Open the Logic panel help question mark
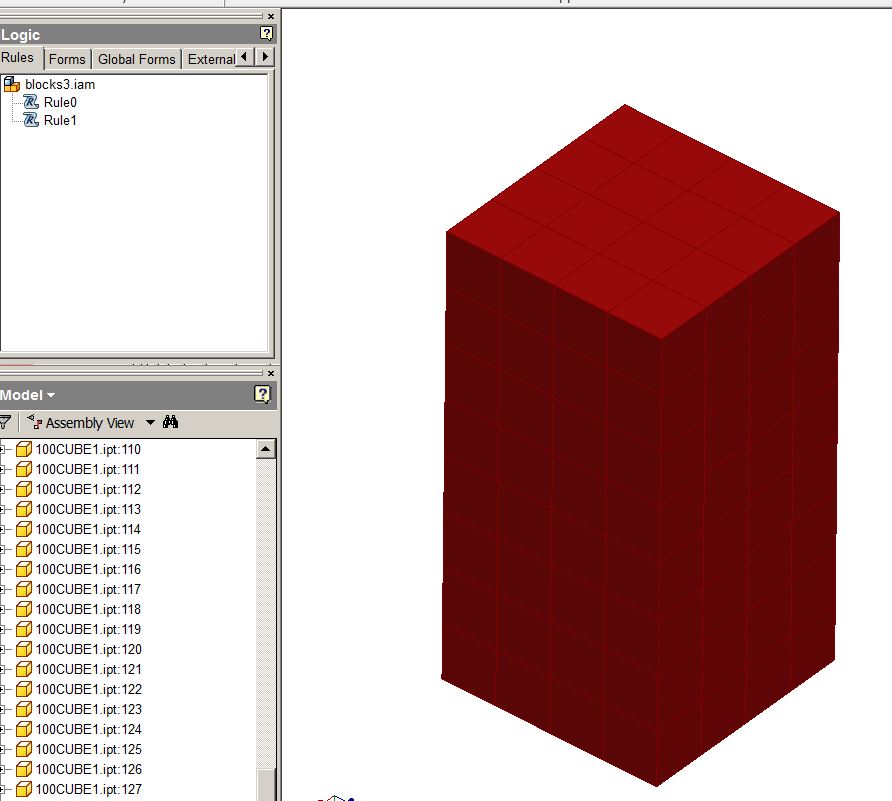This screenshot has height=801, width=892. click(264, 33)
